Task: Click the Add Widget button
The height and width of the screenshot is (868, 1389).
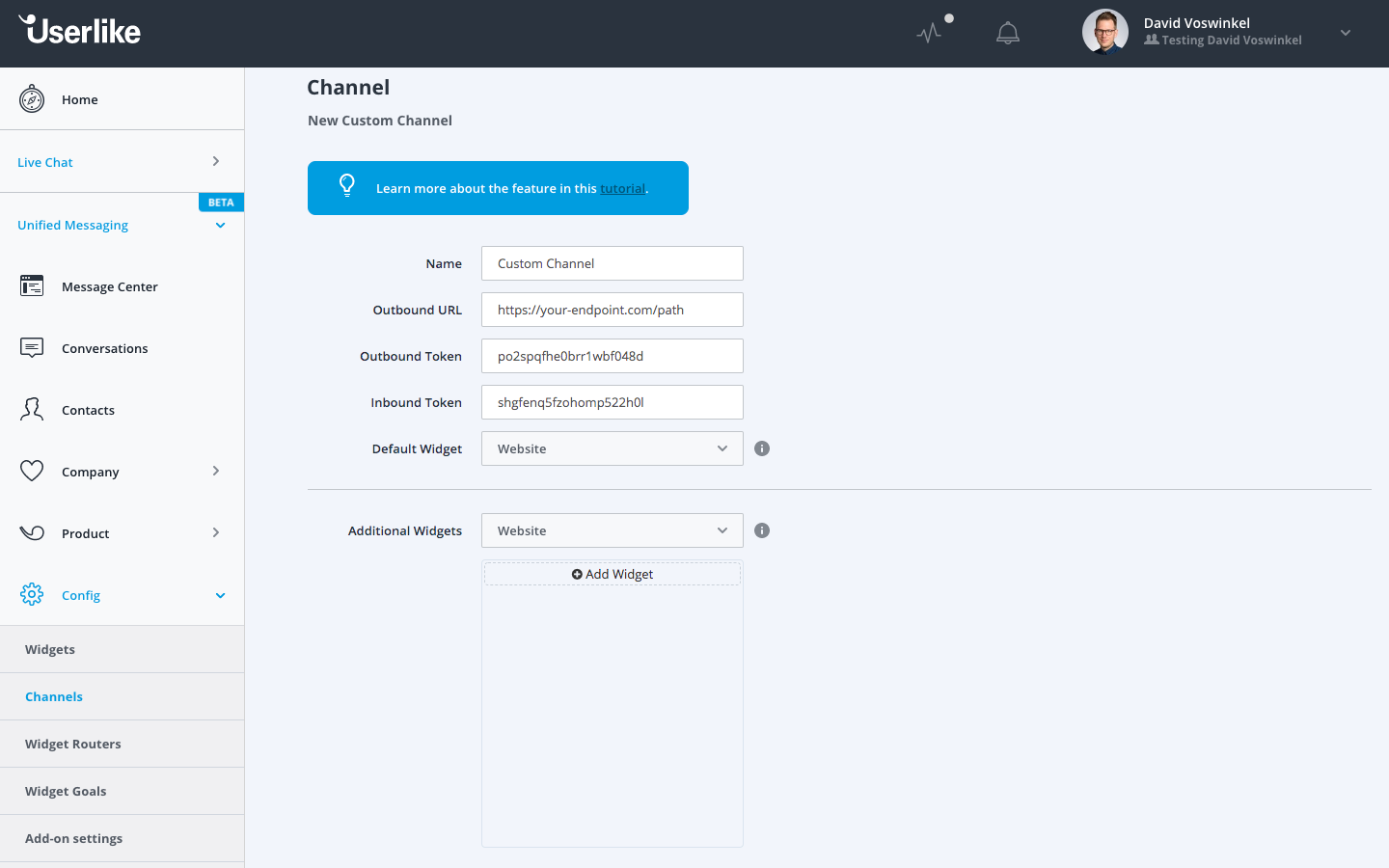Action: click(613, 574)
